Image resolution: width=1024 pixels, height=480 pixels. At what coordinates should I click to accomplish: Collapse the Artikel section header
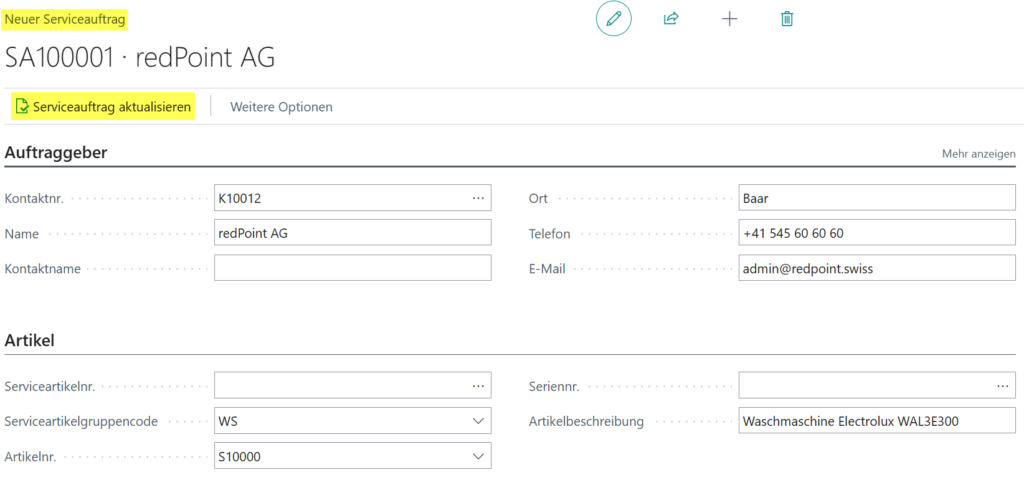coord(29,340)
